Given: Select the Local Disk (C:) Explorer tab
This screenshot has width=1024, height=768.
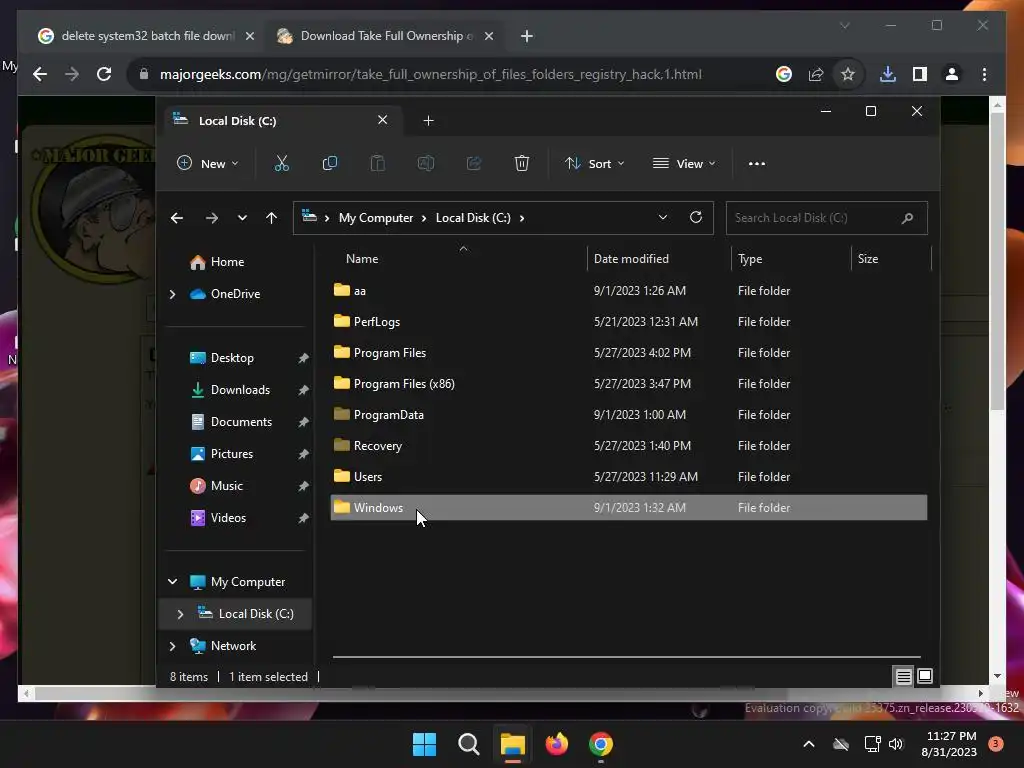Looking at the screenshot, I should [281, 121].
